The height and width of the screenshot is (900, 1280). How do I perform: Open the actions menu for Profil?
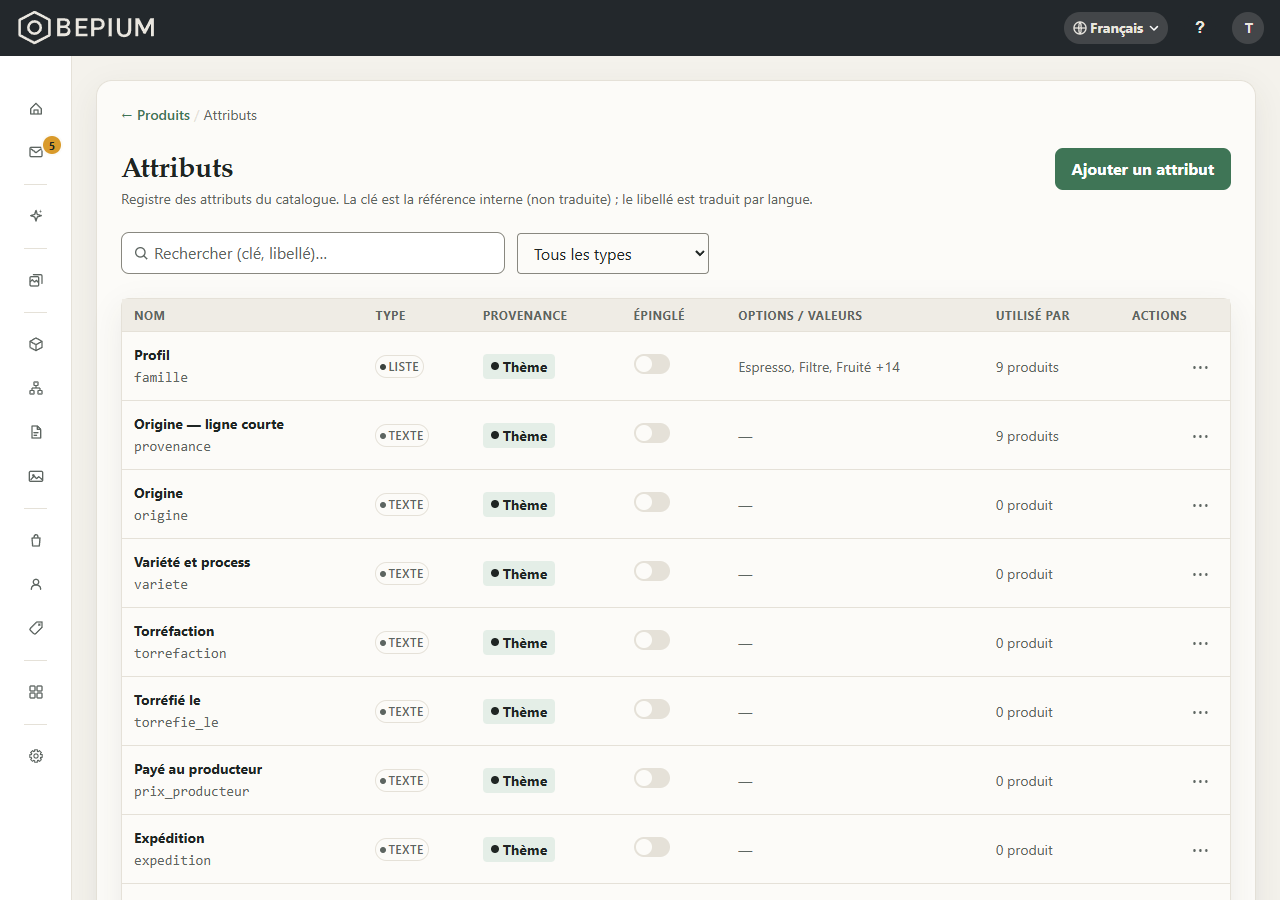coord(1200,367)
